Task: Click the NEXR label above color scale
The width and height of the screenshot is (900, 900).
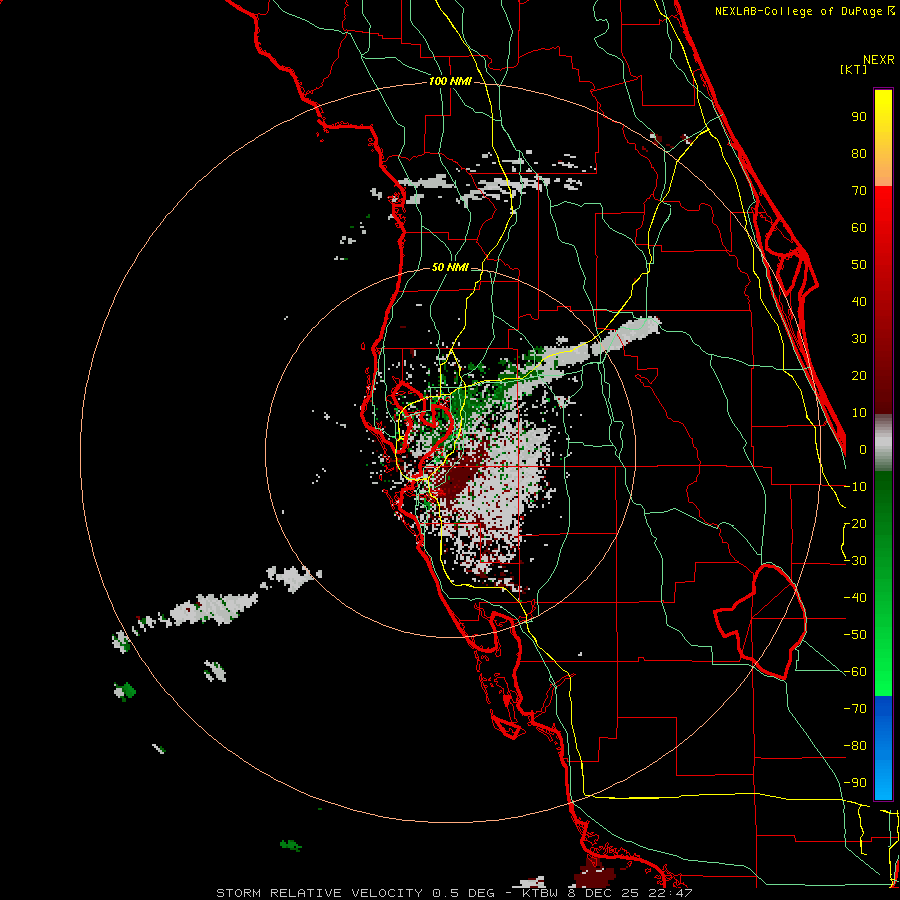Action: [x=879, y=60]
